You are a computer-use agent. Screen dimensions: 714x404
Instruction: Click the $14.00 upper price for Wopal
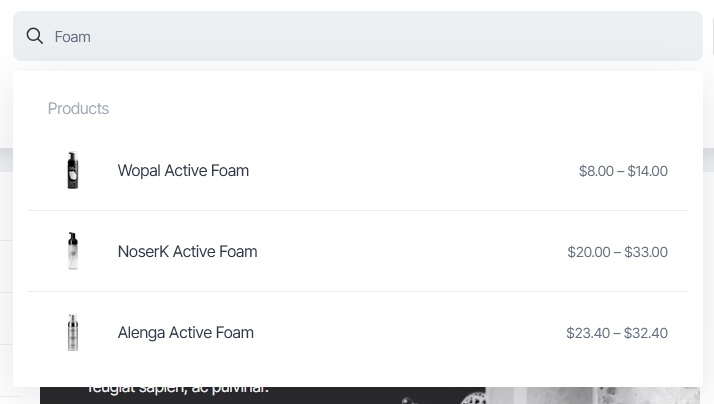[x=648, y=171]
